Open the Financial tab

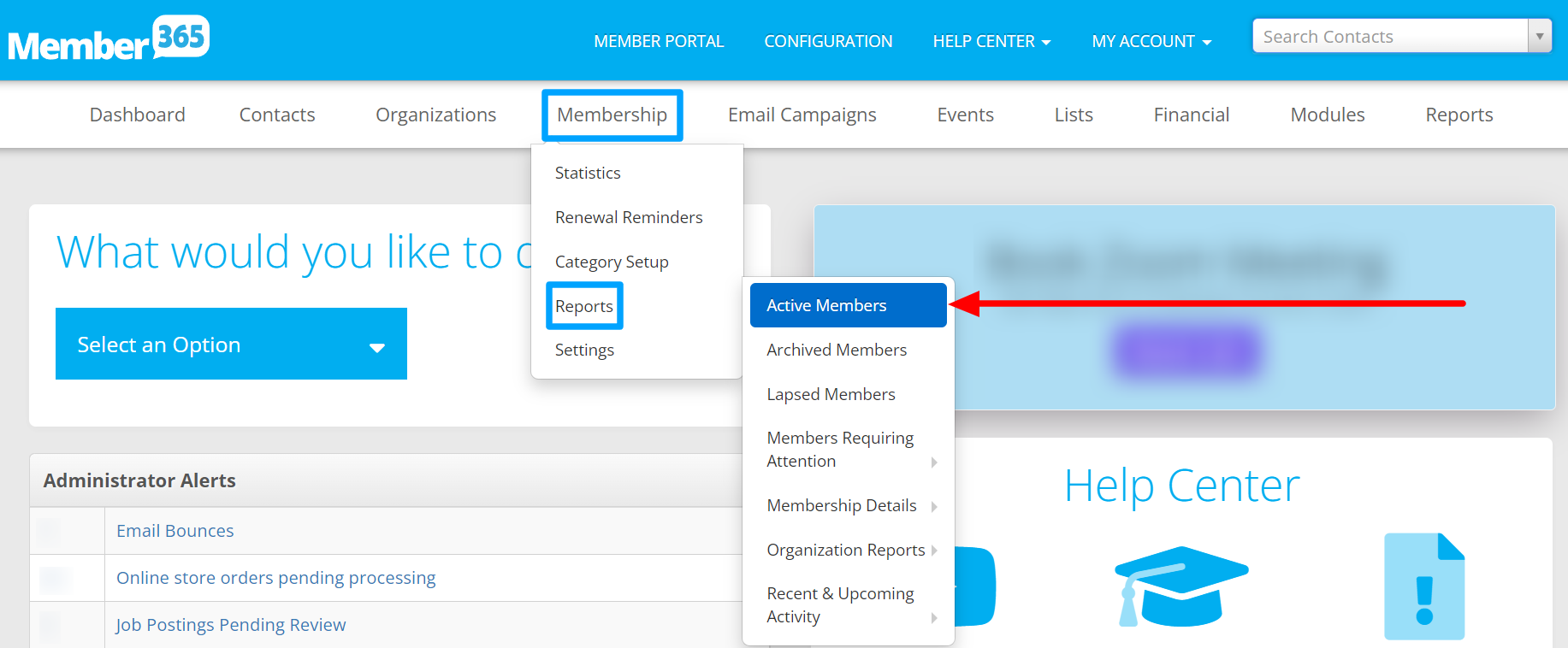[1192, 115]
